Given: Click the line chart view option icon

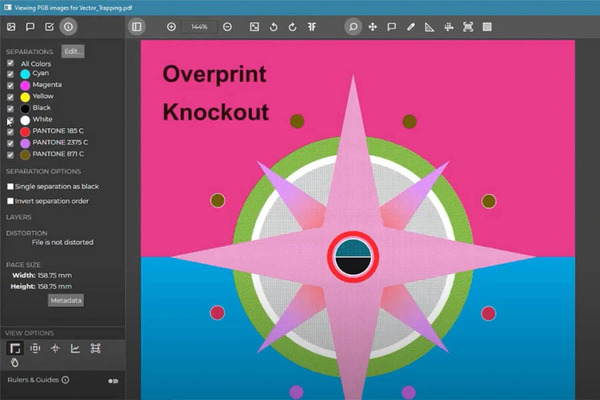Looking at the screenshot, I should coord(75,348).
